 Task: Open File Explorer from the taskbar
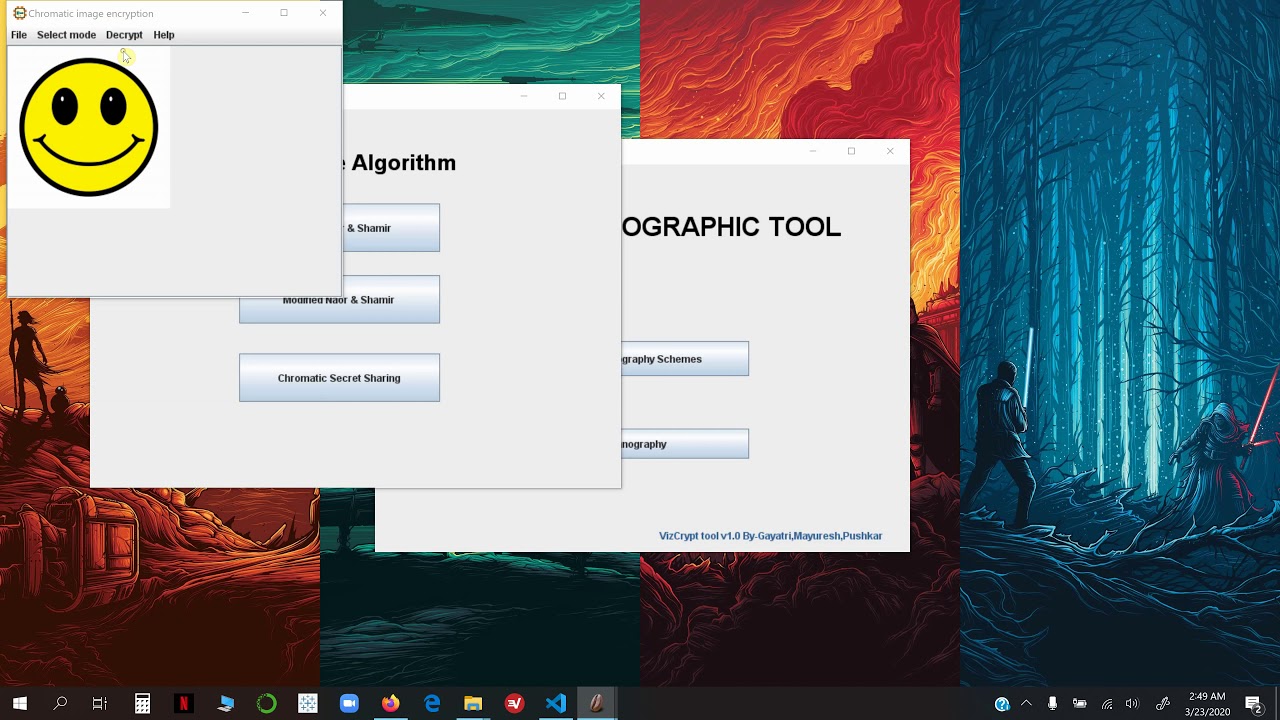pos(473,704)
